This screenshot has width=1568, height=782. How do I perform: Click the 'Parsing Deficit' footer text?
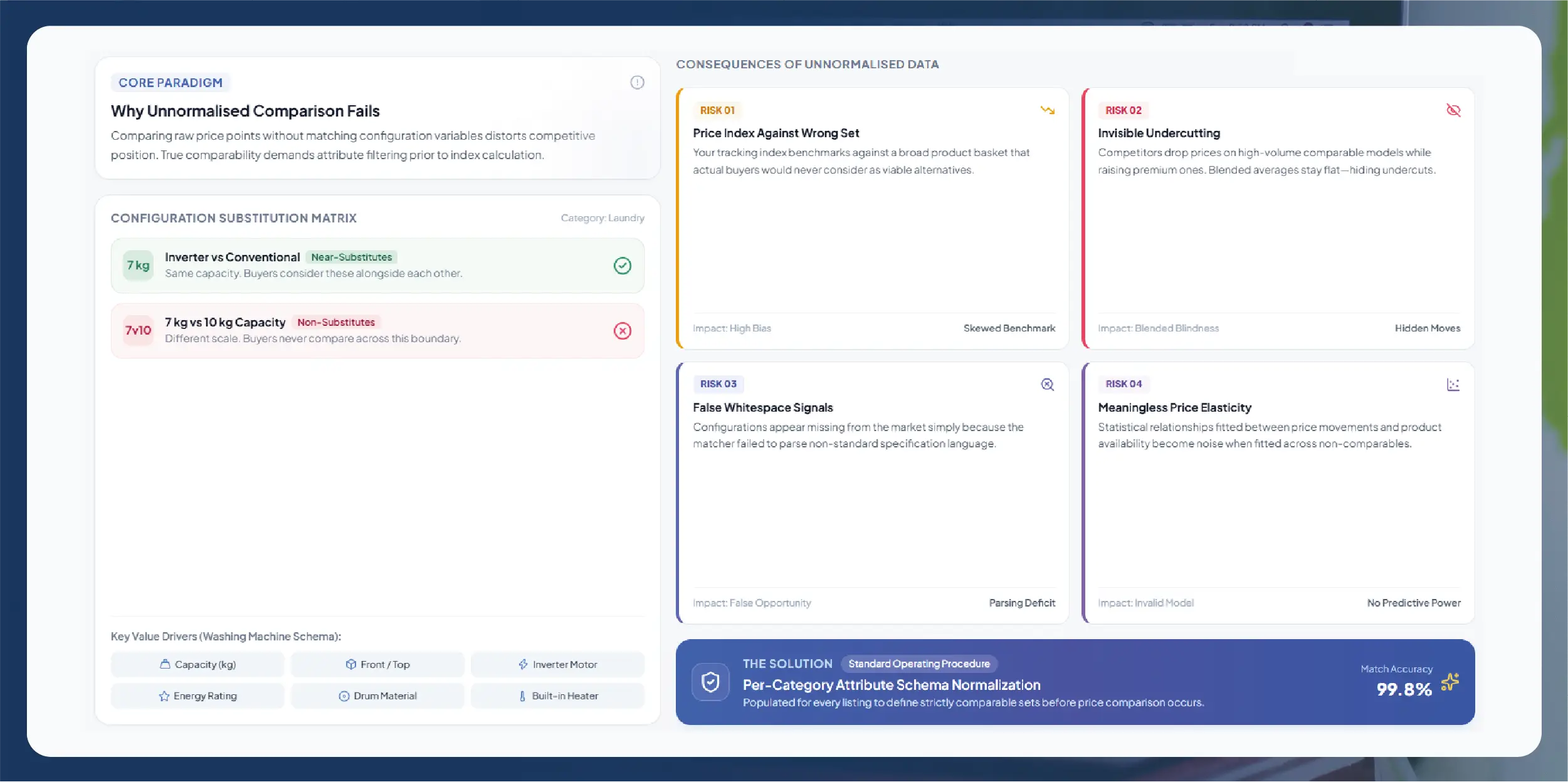pos(1022,603)
